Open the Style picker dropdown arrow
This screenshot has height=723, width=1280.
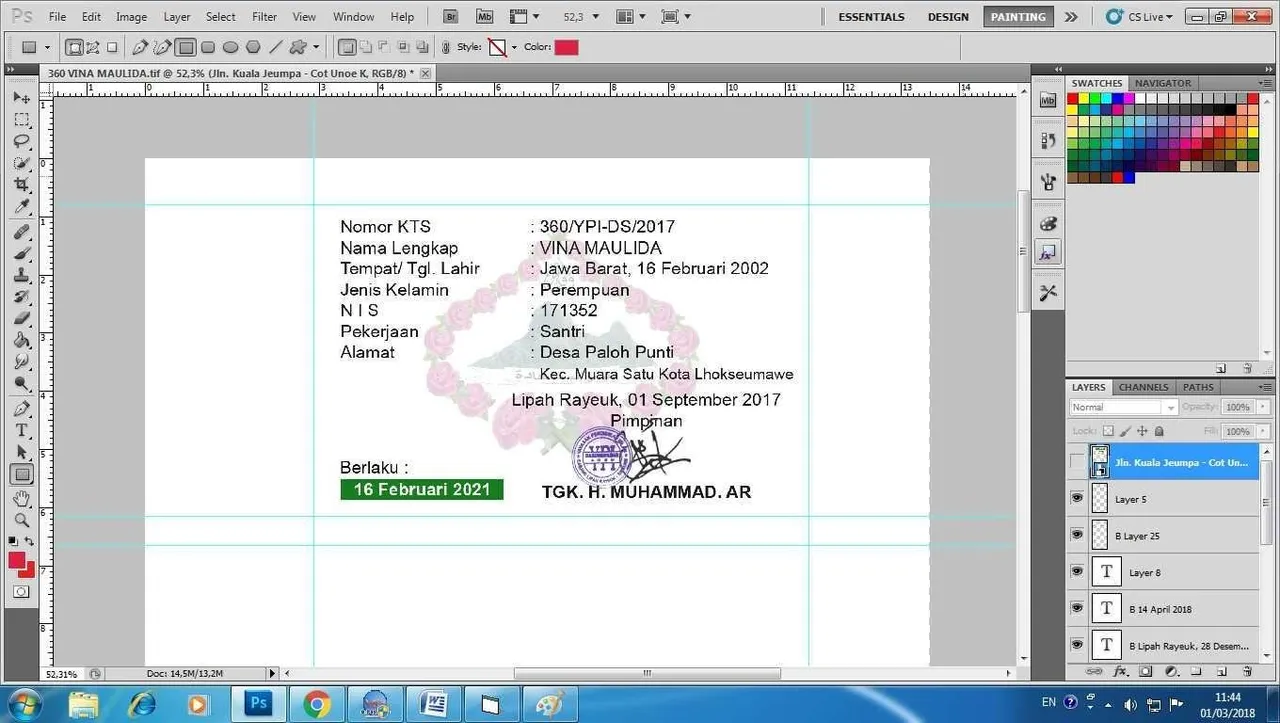tap(514, 47)
